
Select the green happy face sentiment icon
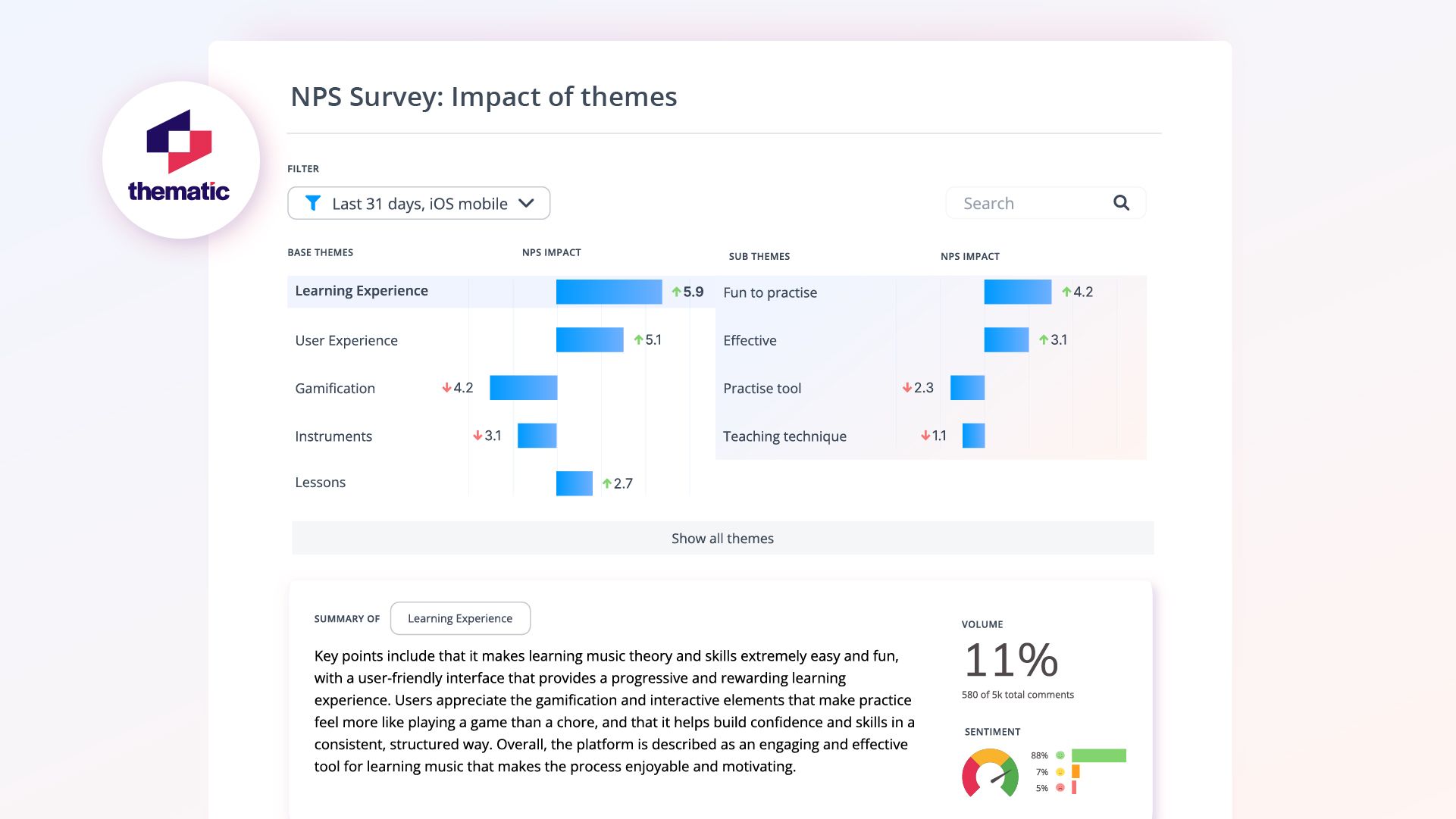click(1060, 755)
